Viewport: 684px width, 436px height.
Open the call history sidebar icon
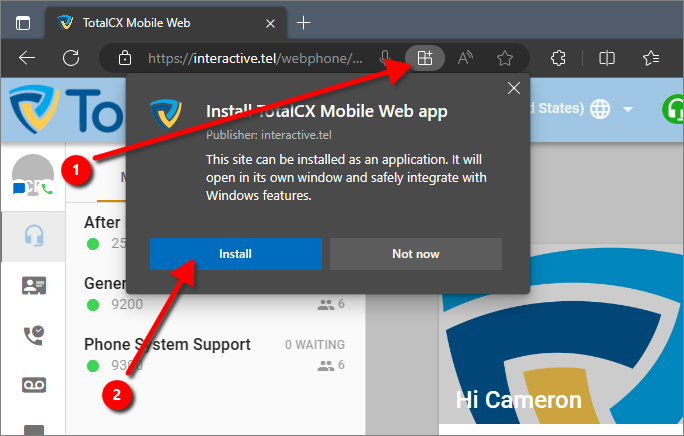[34, 335]
